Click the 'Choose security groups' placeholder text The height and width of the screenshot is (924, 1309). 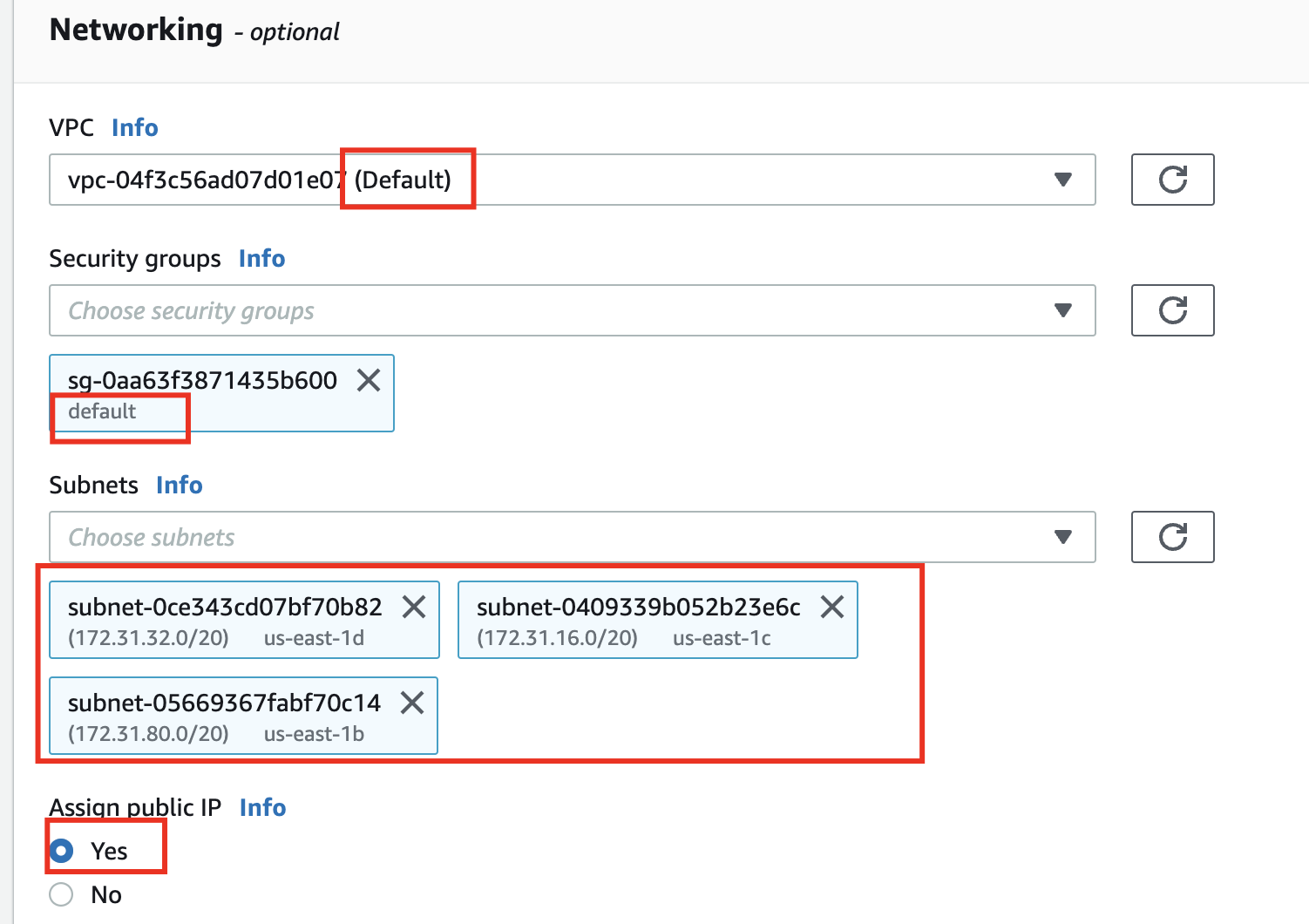(191, 311)
